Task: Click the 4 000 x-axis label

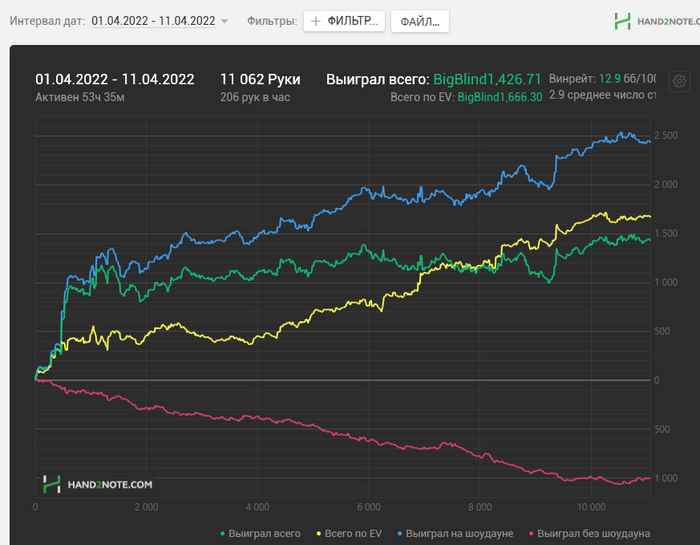Action: point(258,507)
